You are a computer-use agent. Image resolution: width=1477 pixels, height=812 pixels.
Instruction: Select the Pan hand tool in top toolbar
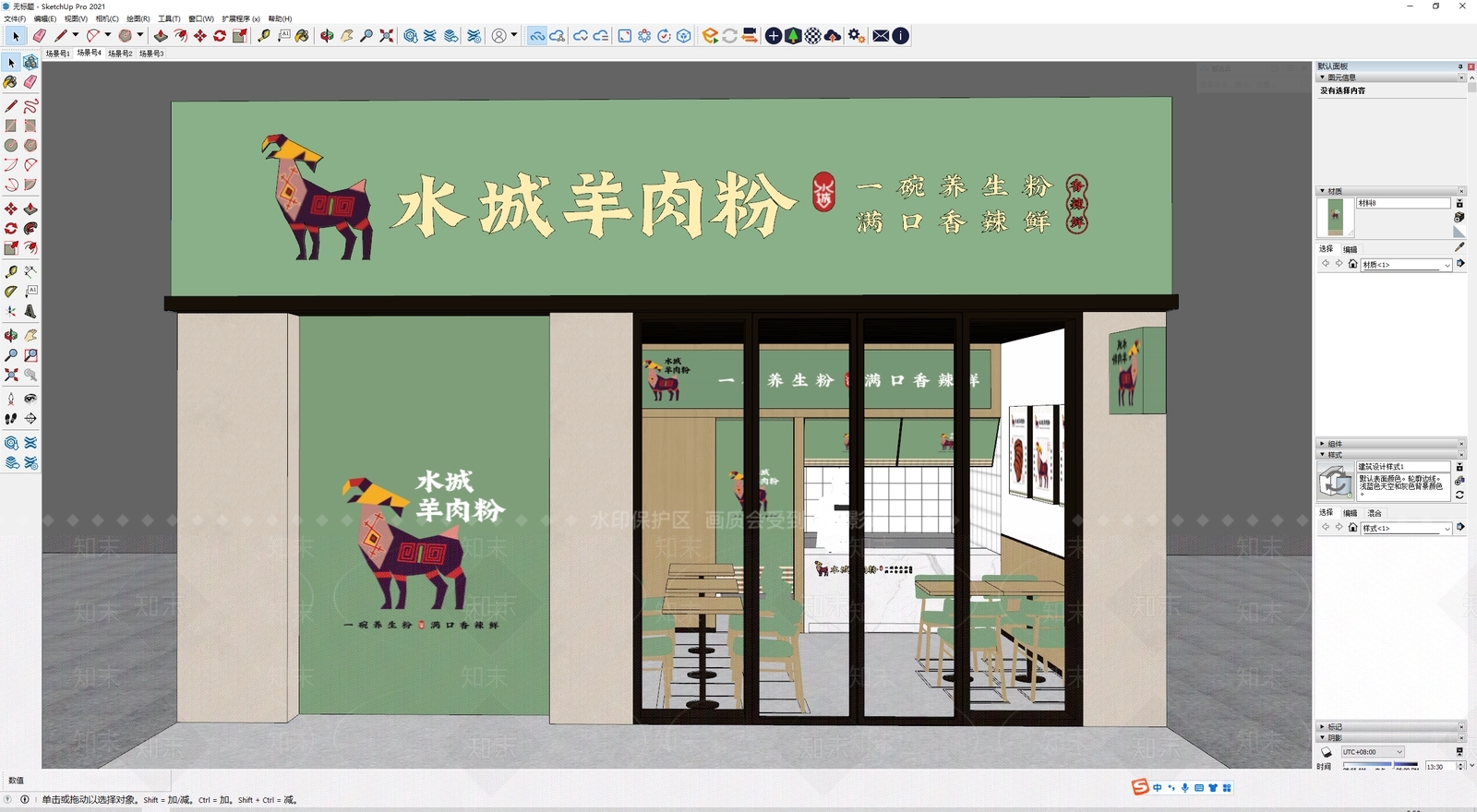pyautogui.click(x=346, y=36)
